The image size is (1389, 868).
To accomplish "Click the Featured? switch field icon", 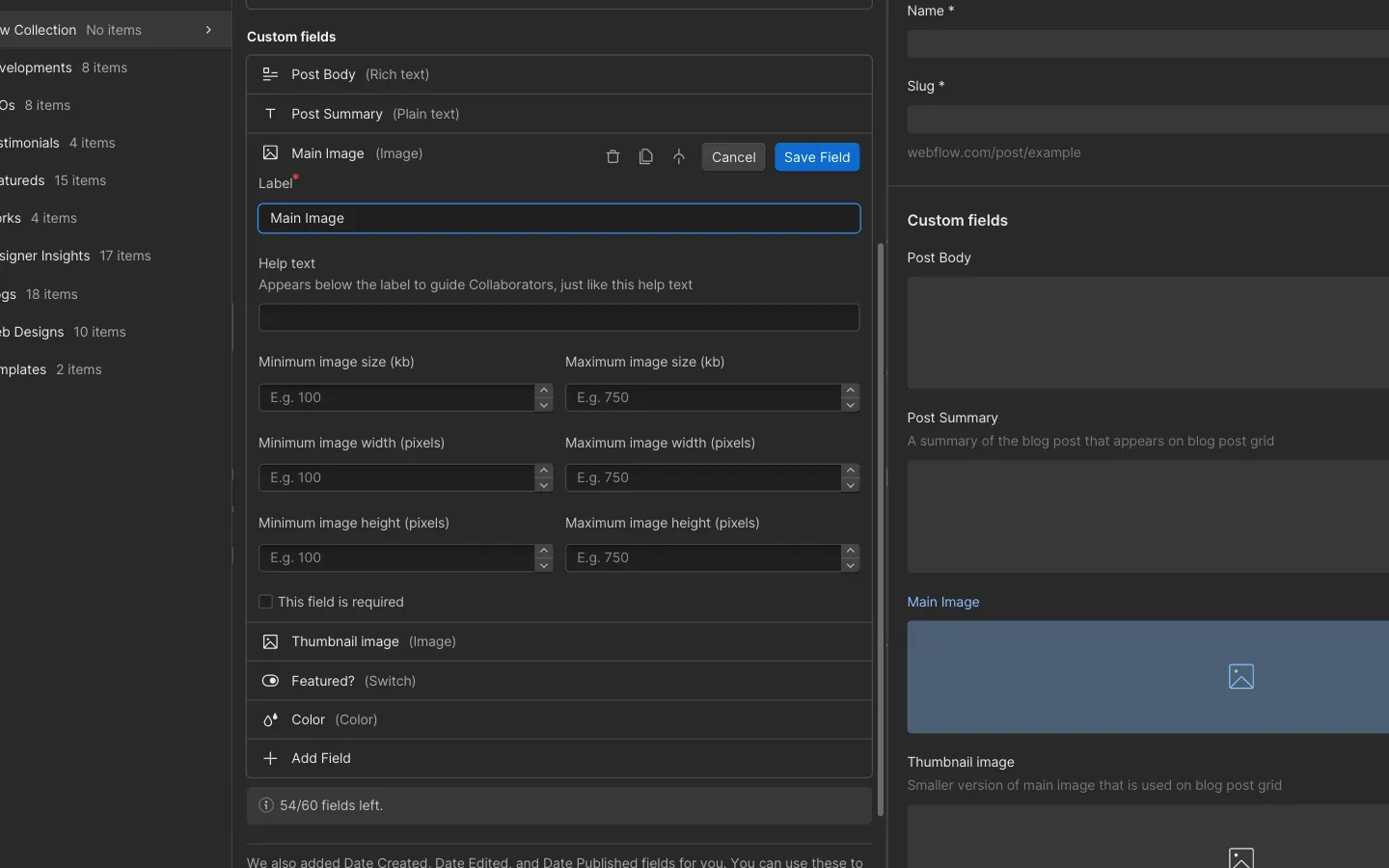I will pyautogui.click(x=271, y=681).
